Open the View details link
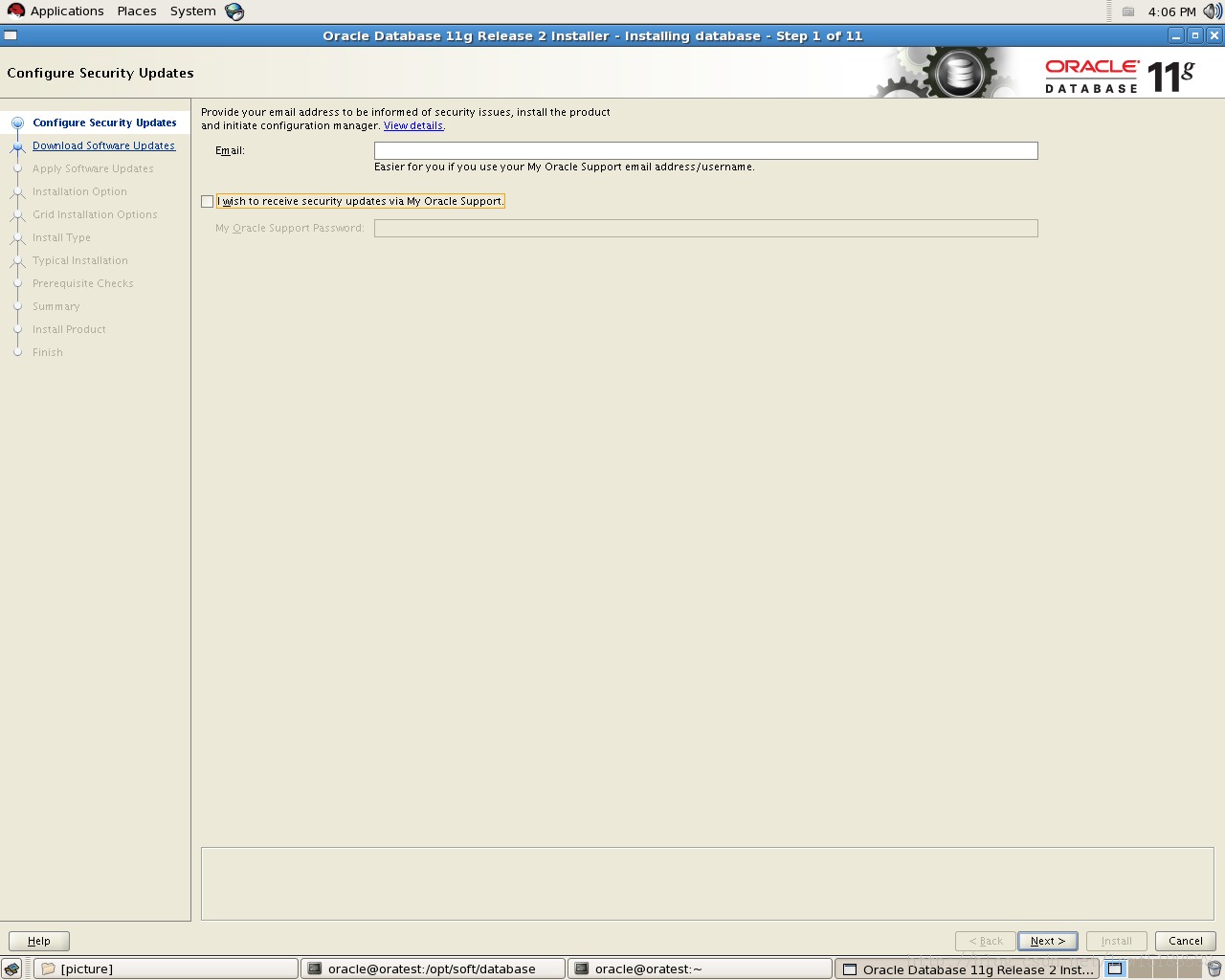This screenshot has height=980, width=1225. [413, 125]
